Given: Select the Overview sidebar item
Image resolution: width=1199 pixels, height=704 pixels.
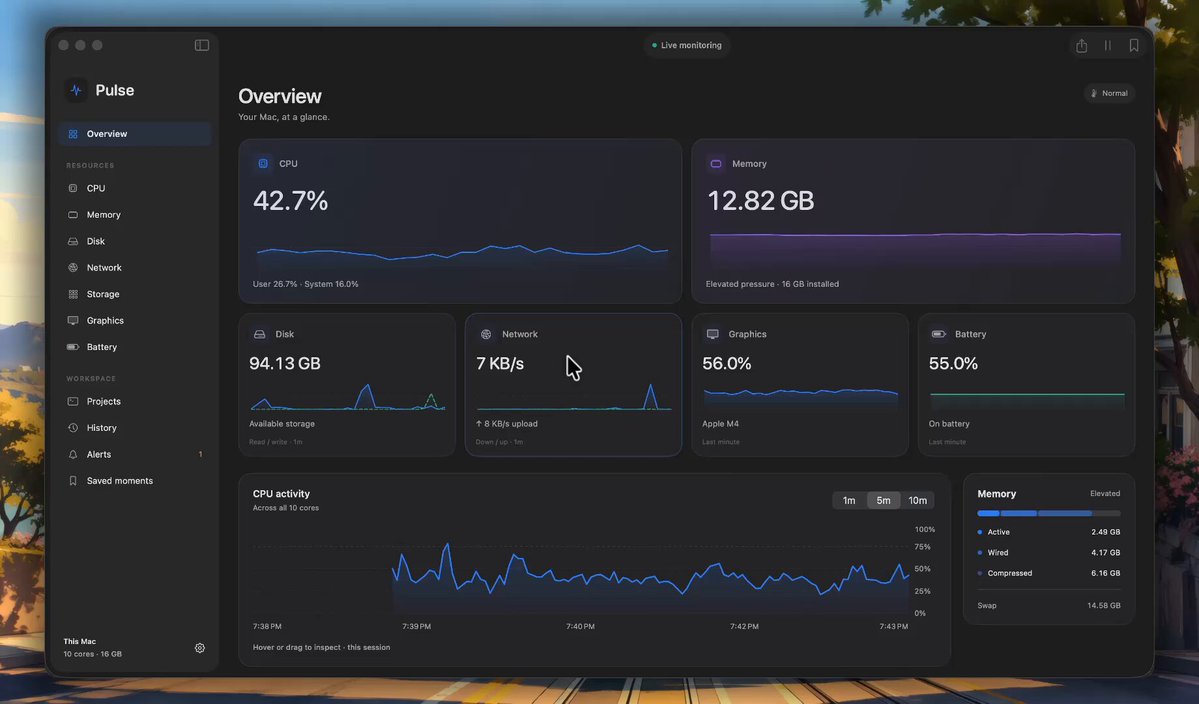Looking at the screenshot, I should (x=135, y=134).
